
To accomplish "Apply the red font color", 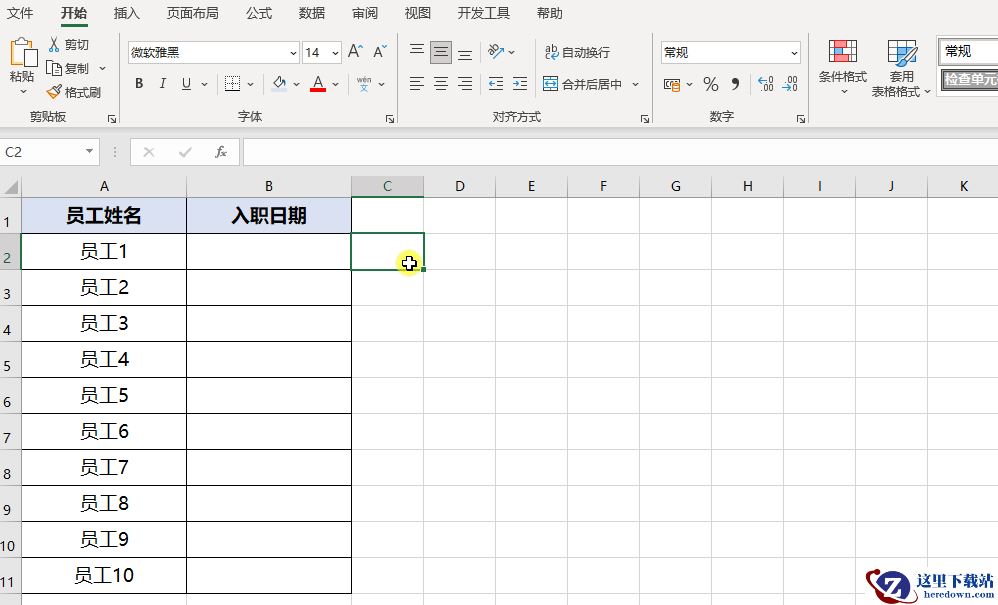I will coord(318,84).
